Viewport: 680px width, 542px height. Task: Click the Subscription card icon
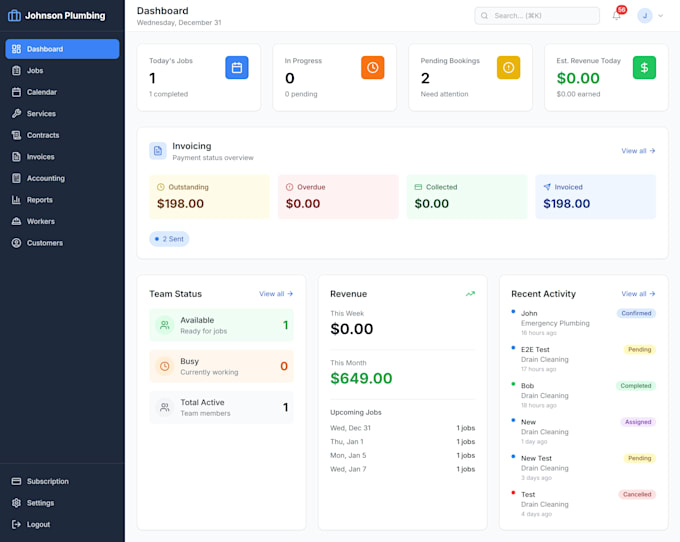pos(16,481)
